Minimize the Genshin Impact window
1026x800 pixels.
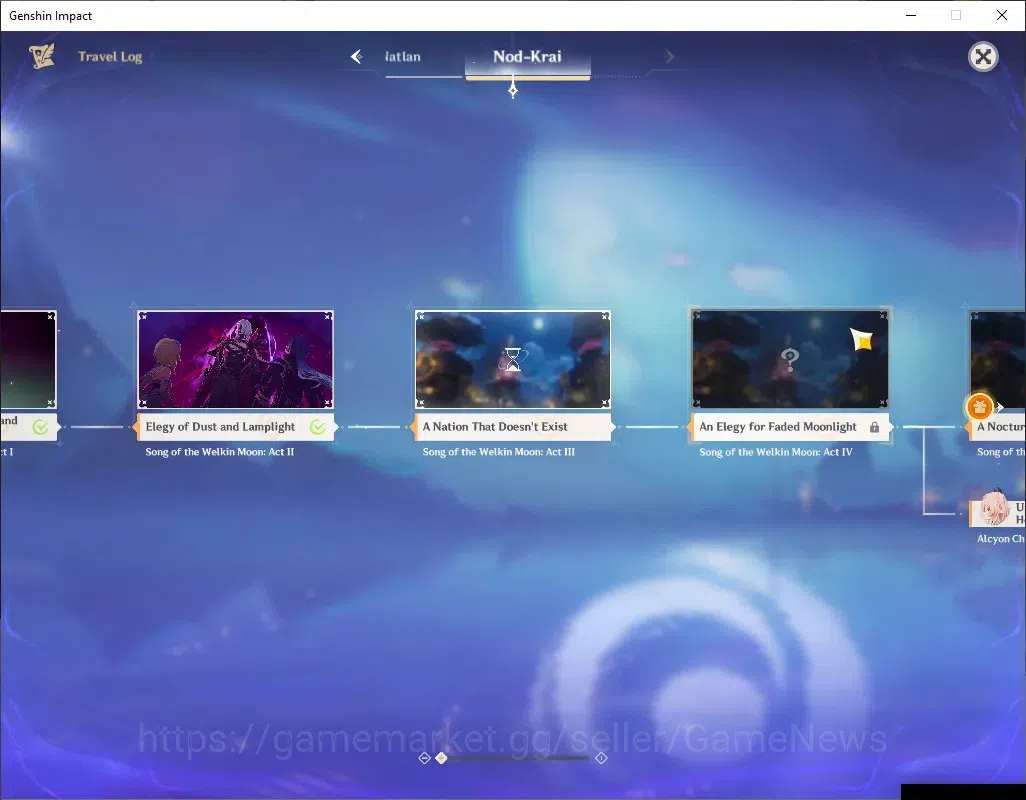pyautogui.click(x=911, y=15)
